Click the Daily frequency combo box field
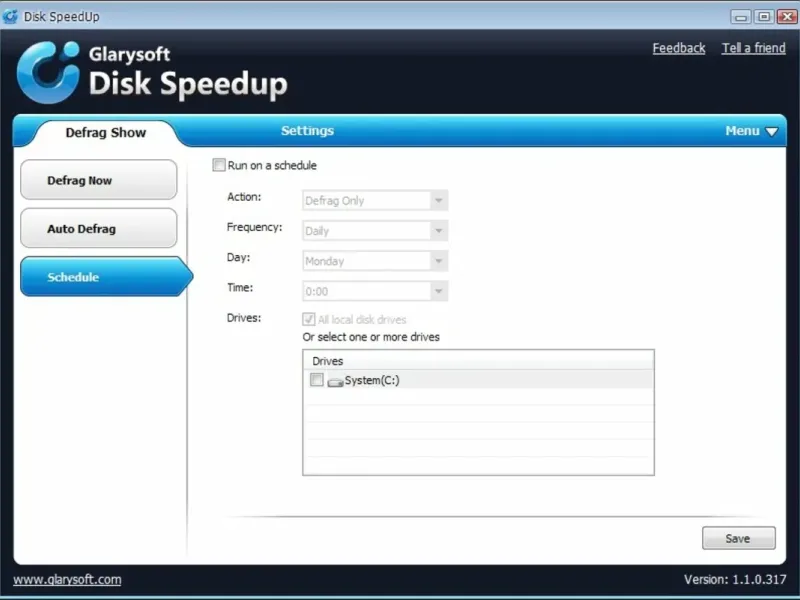This screenshot has width=800, height=600. (375, 231)
